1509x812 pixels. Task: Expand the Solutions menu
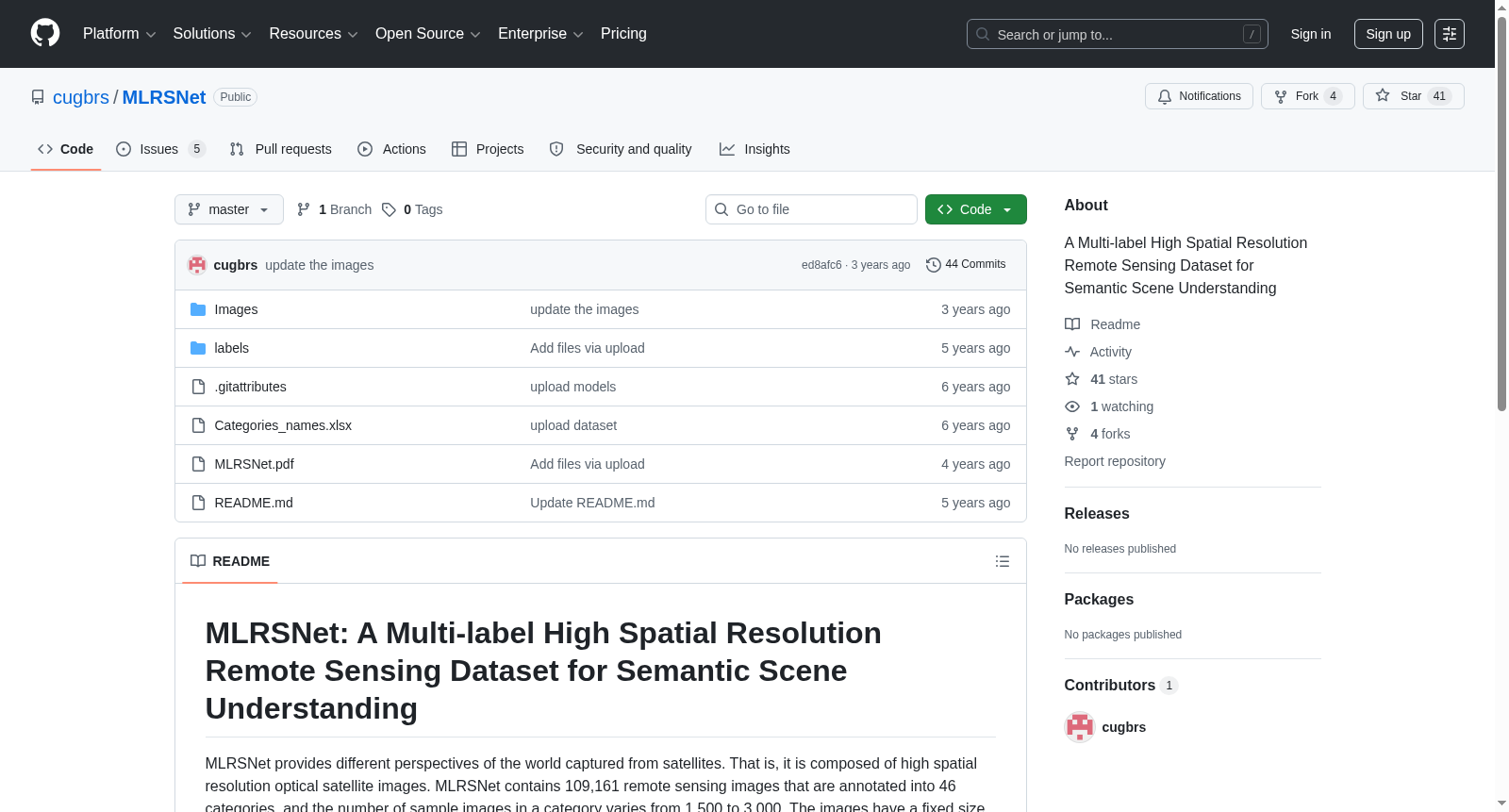(x=212, y=34)
